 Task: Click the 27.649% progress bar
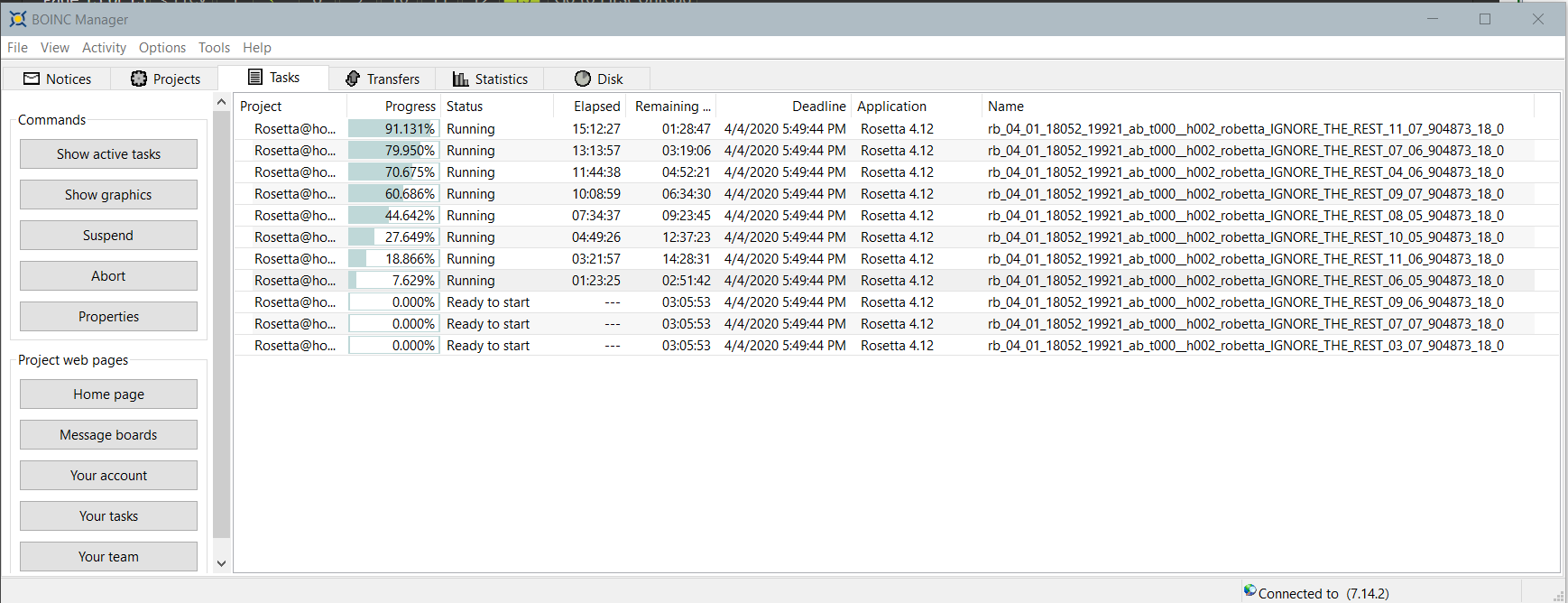tap(393, 237)
